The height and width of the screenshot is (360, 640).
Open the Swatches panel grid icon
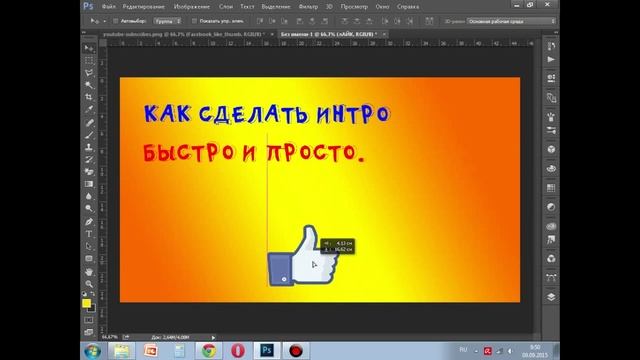pyautogui.click(x=551, y=188)
